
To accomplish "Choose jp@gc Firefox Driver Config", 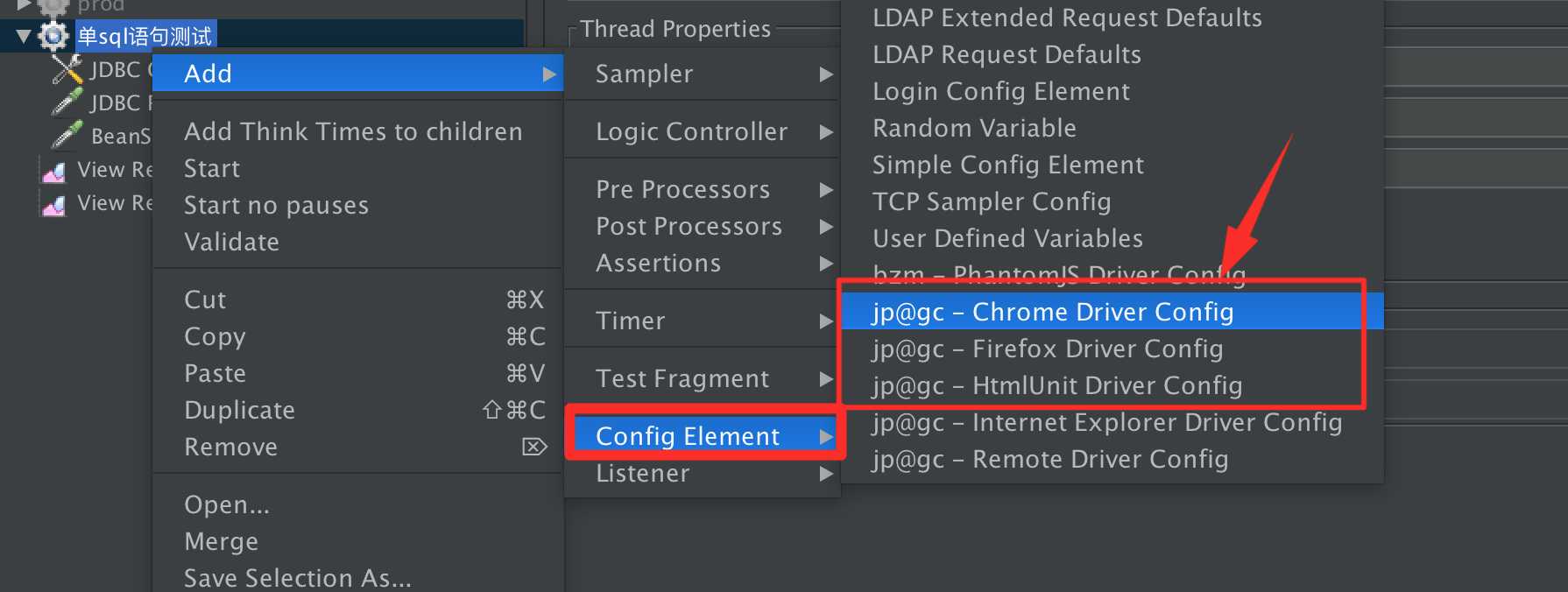I will pos(1047,349).
